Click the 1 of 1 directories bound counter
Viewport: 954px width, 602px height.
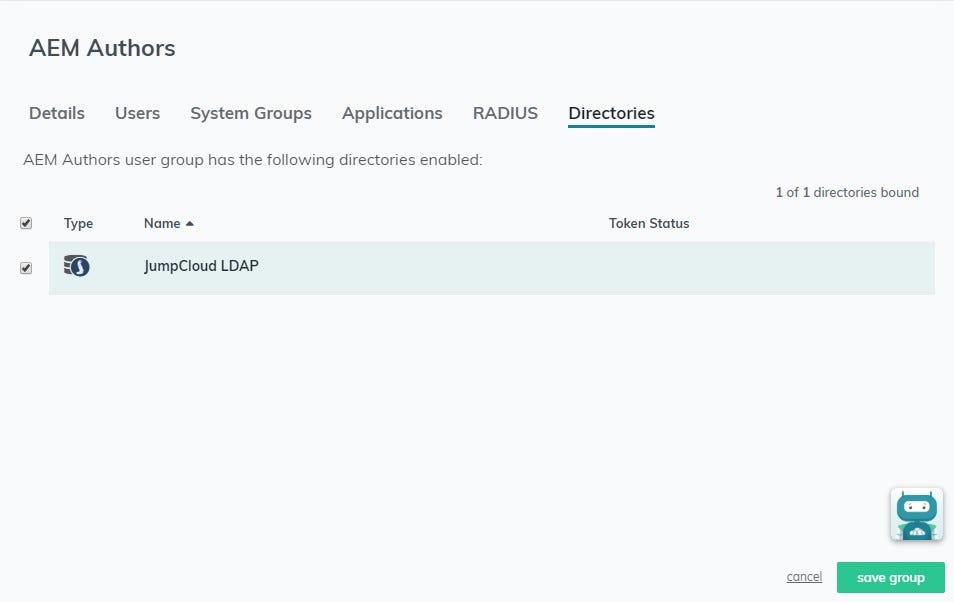click(x=846, y=192)
